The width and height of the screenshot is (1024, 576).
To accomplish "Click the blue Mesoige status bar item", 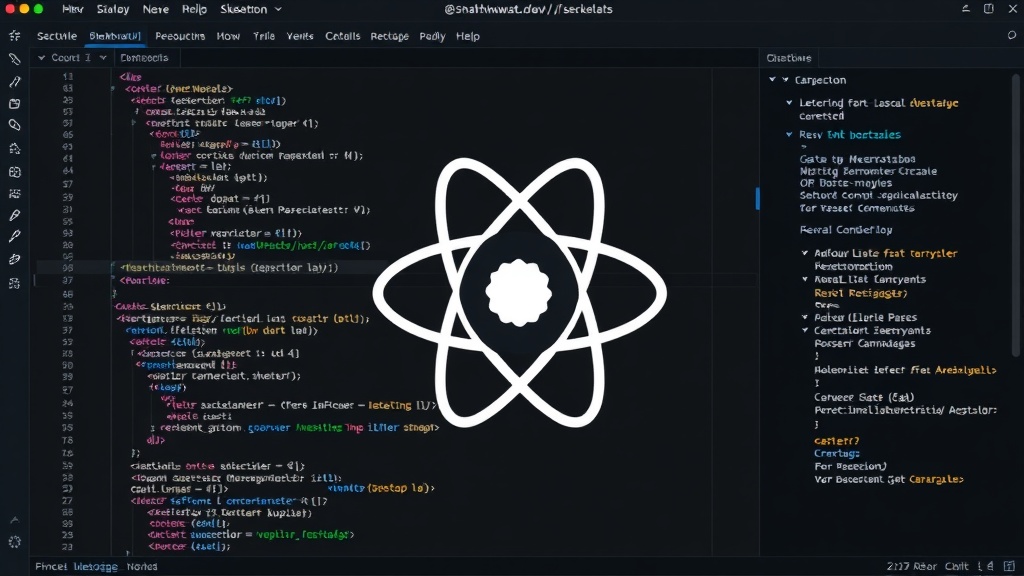I will (x=95, y=566).
